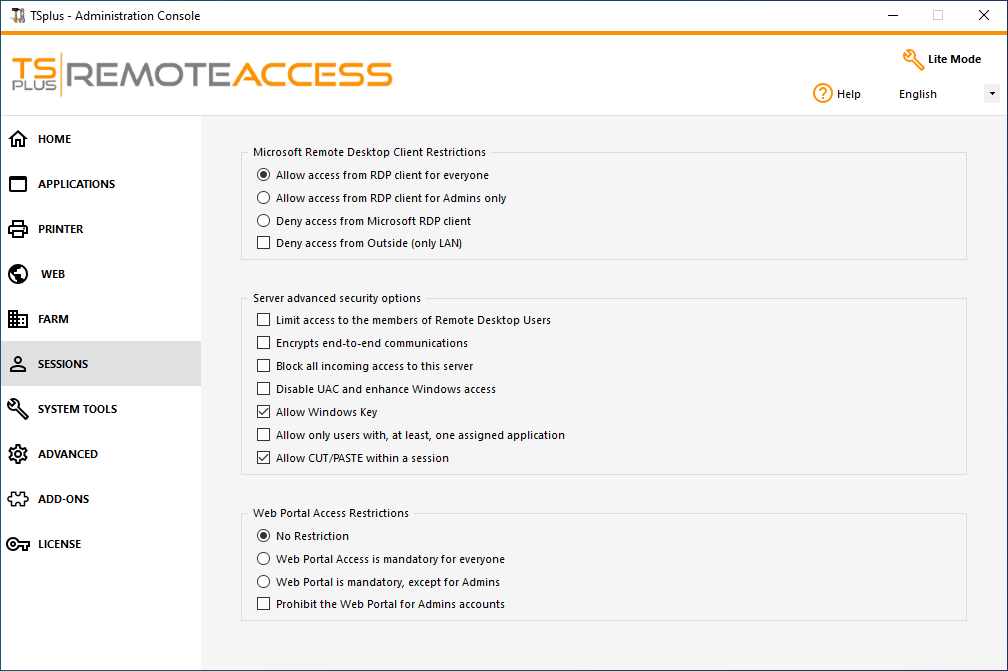Image resolution: width=1008 pixels, height=671 pixels.
Task: Click the Advanced gear icon
Action: [x=18, y=454]
